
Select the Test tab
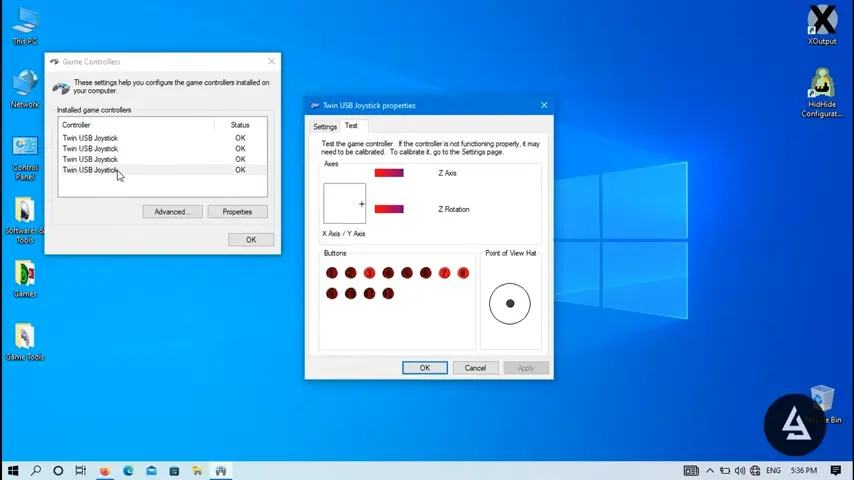(351, 125)
